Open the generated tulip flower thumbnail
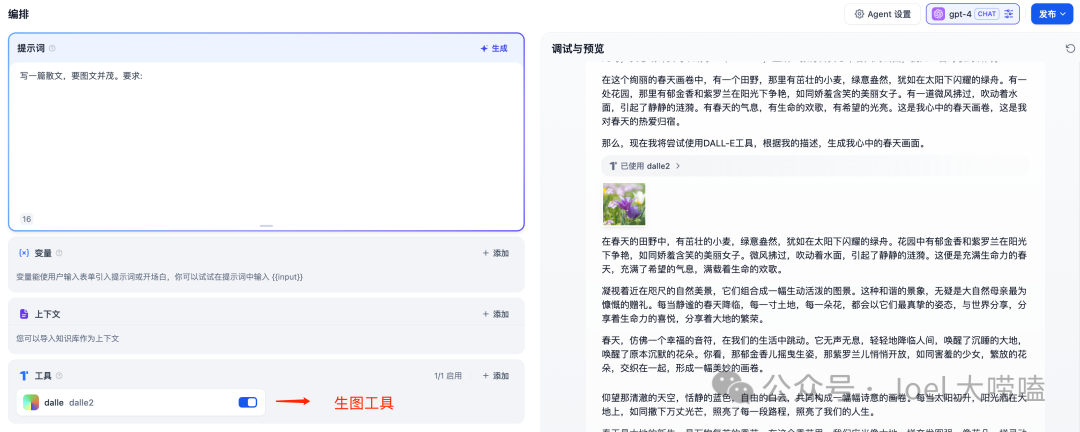The height and width of the screenshot is (432, 1080). point(624,204)
